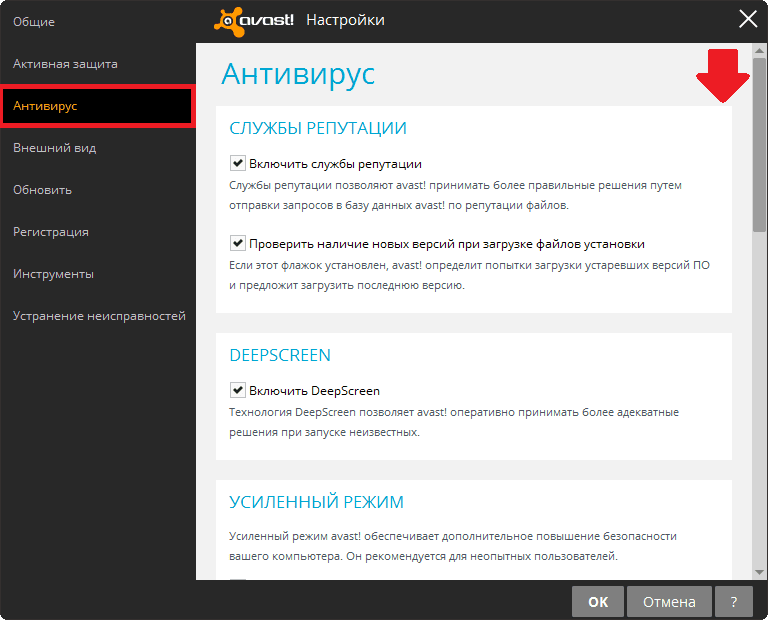768x620 pixels.
Task: Click the УСИЛЕННЫЙ РЕЖИМ heading
Action: pyautogui.click(x=316, y=502)
